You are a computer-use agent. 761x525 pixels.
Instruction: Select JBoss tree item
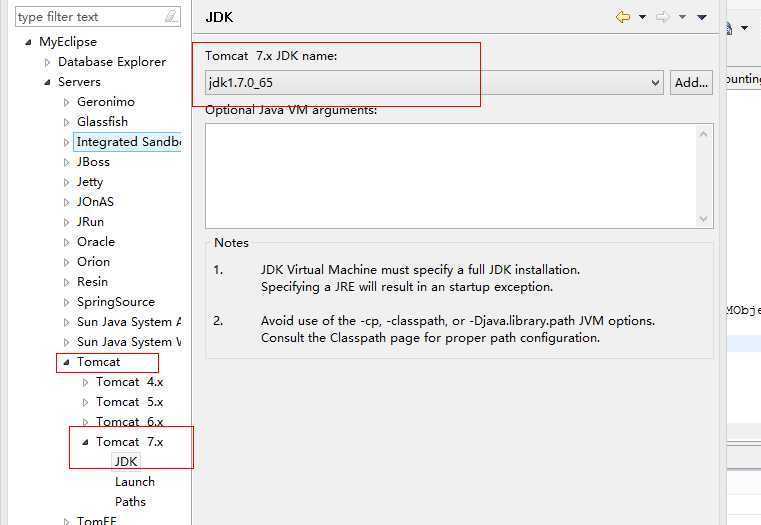tap(93, 162)
